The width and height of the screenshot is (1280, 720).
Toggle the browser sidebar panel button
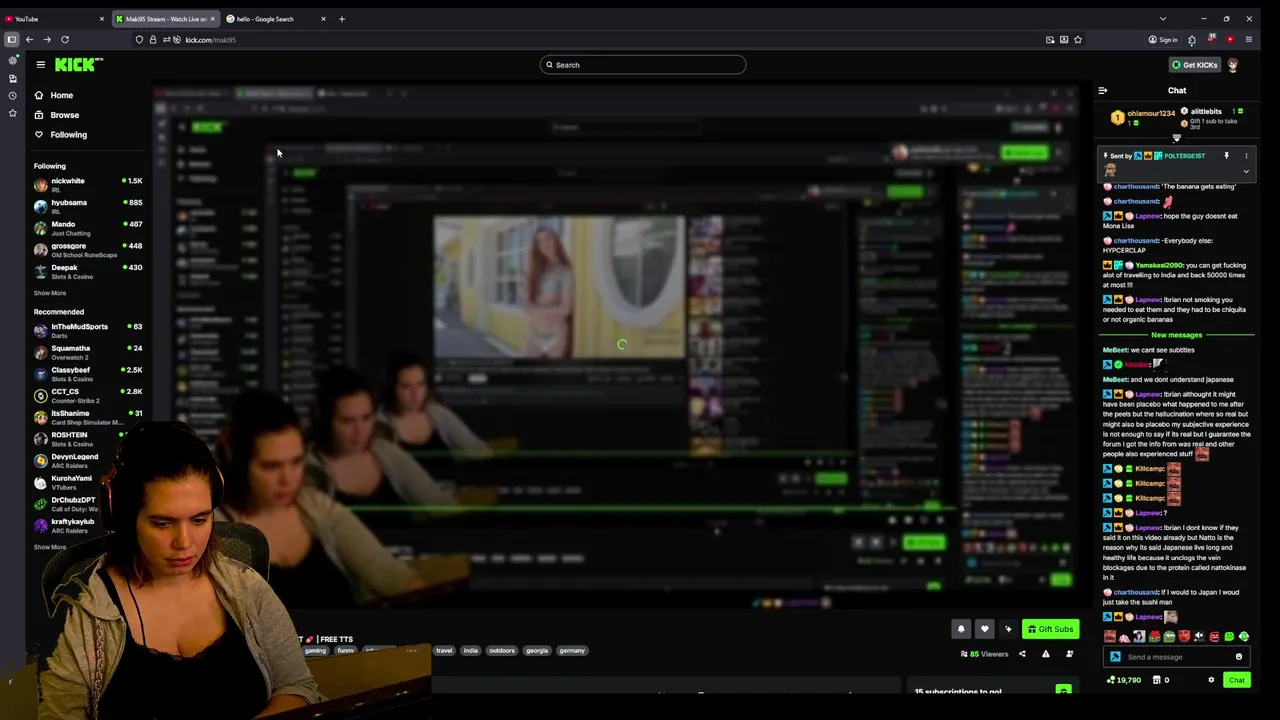coord(11,40)
